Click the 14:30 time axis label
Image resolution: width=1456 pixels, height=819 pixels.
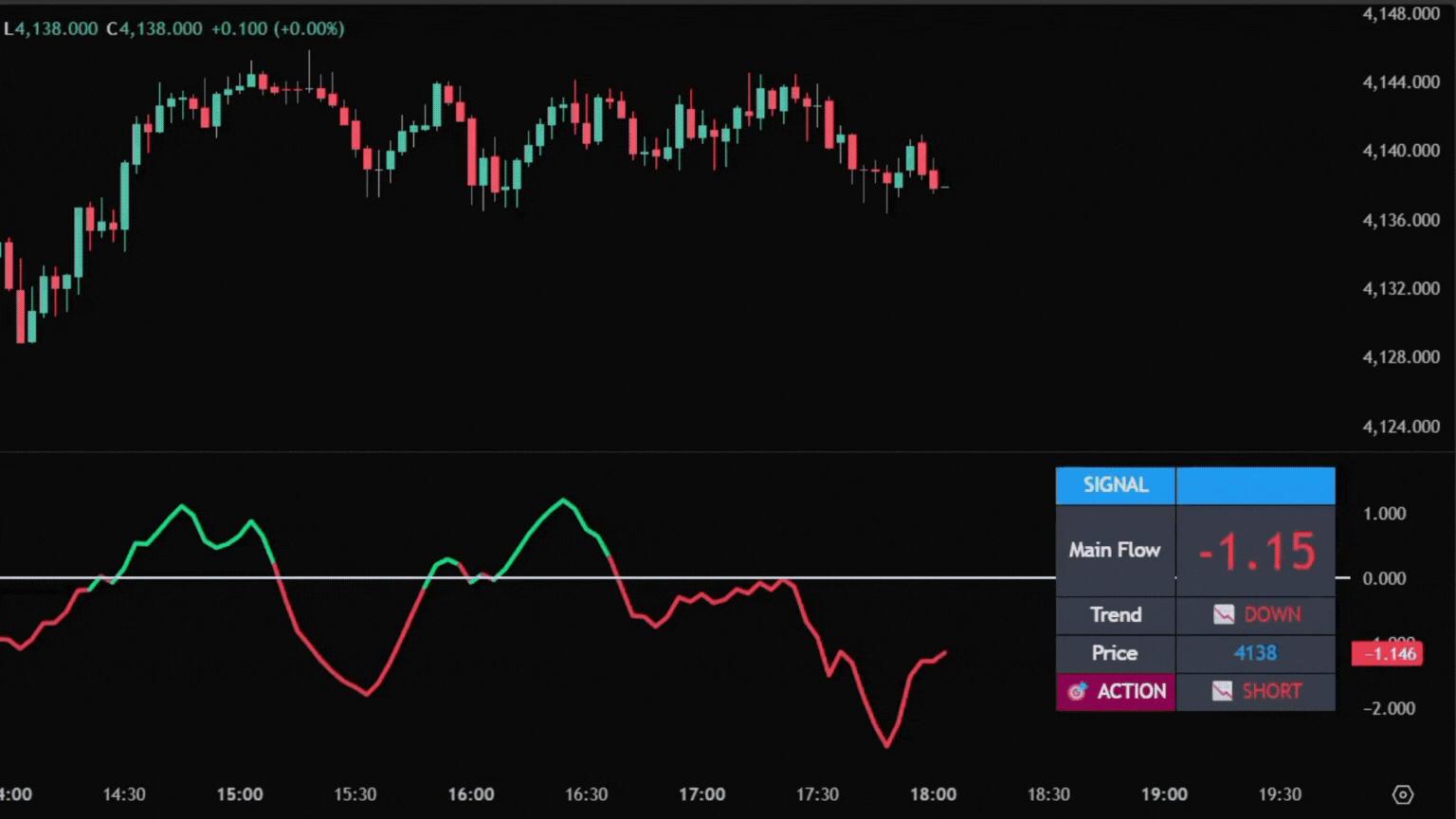124,794
